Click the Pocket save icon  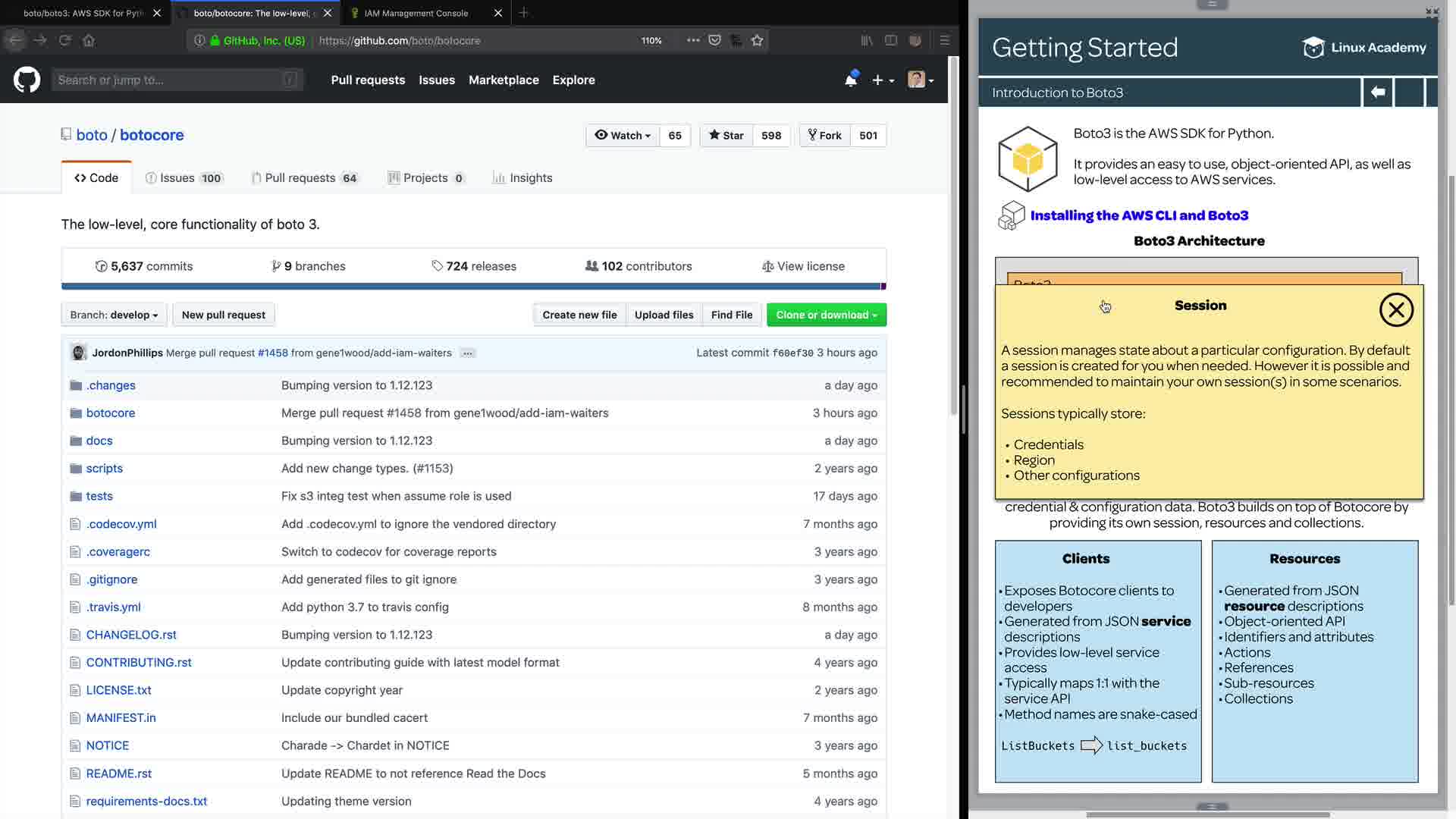714,40
